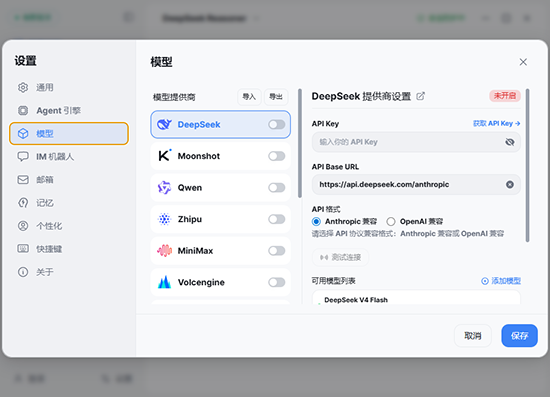Click the 关于 info icon
This screenshot has width=550, height=397.
(x=23, y=272)
